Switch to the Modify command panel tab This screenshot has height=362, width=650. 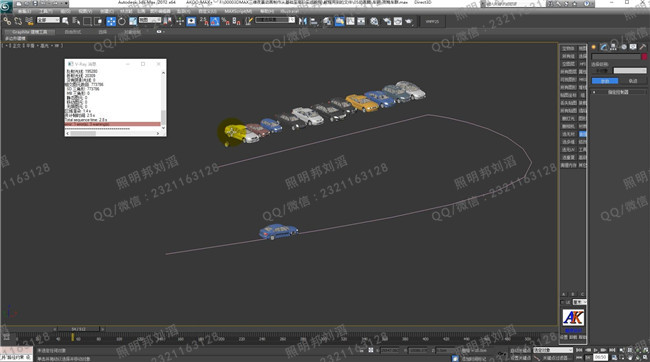pyautogui.click(x=604, y=47)
